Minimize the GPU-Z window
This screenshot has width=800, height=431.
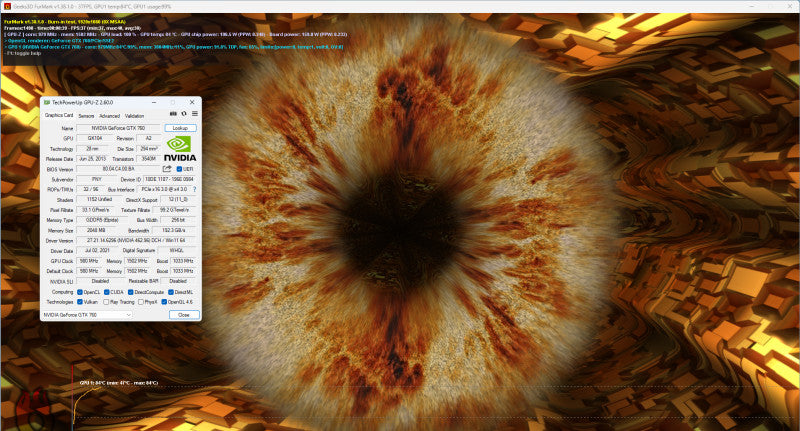[x=154, y=103]
